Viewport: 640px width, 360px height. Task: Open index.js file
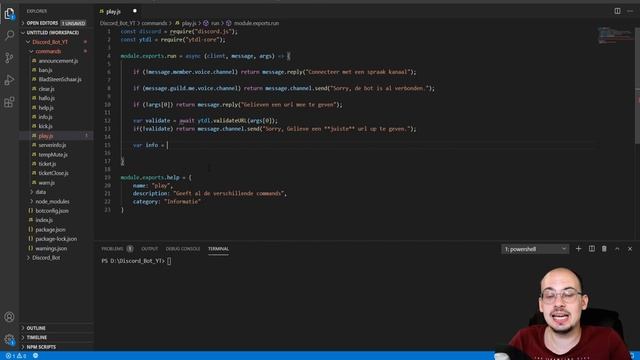click(x=44, y=220)
